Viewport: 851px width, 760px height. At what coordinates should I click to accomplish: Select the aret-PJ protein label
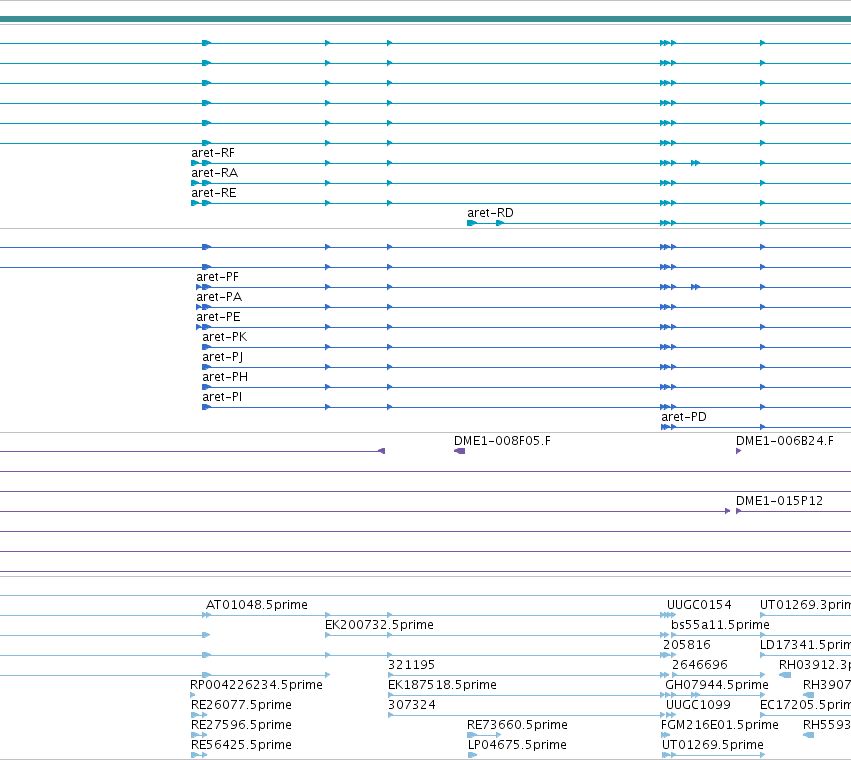point(223,358)
